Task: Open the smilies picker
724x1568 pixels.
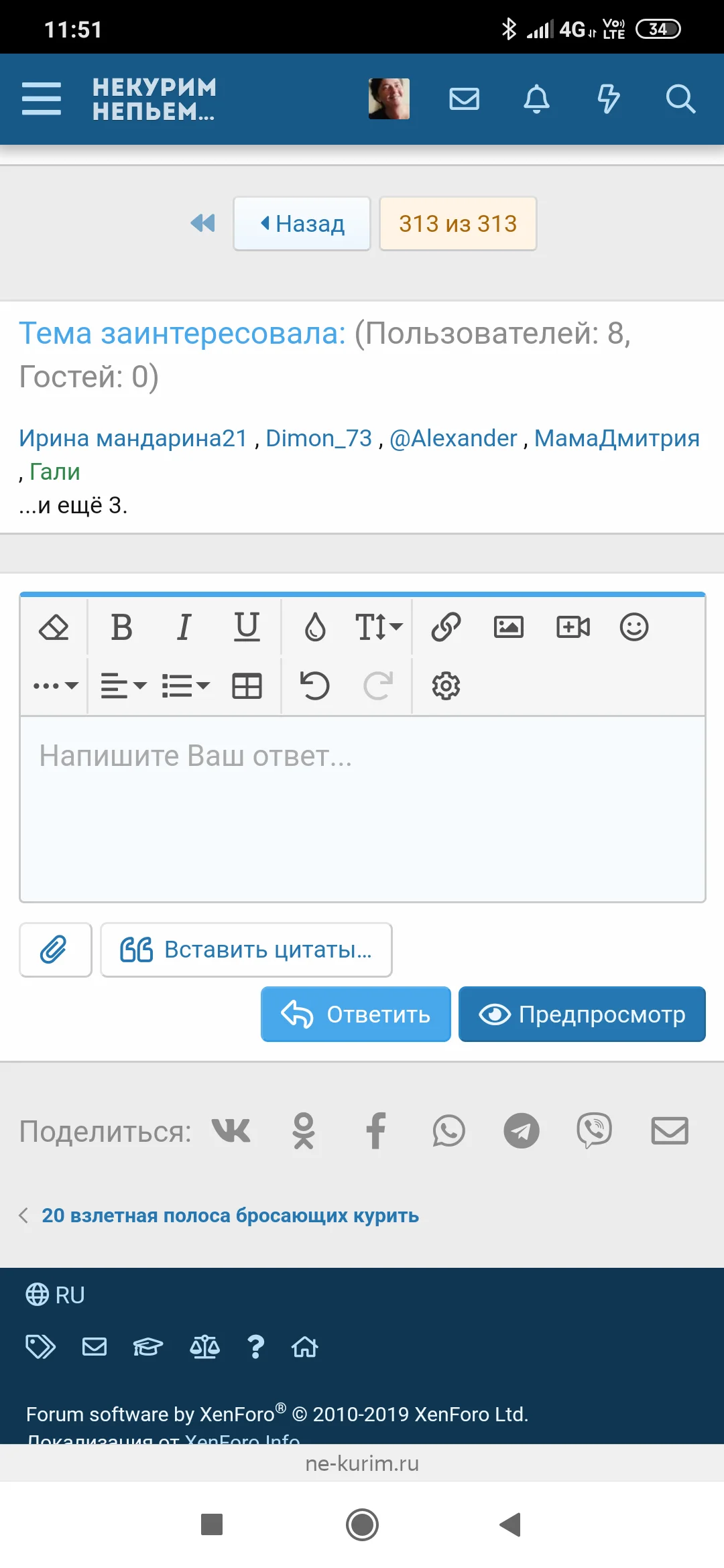Action: coord(634,627)
